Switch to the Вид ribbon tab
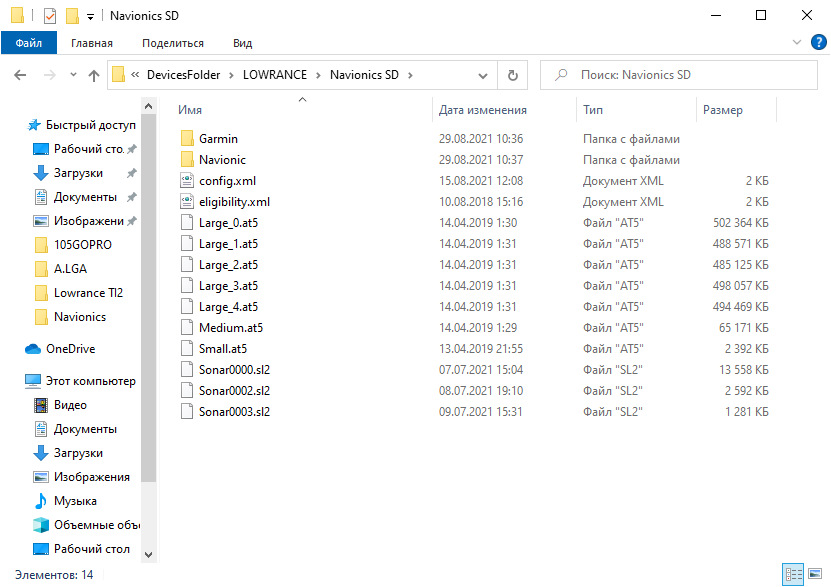Image resolution: width=831 pixels, height=587 pixels. coord(242,43)
